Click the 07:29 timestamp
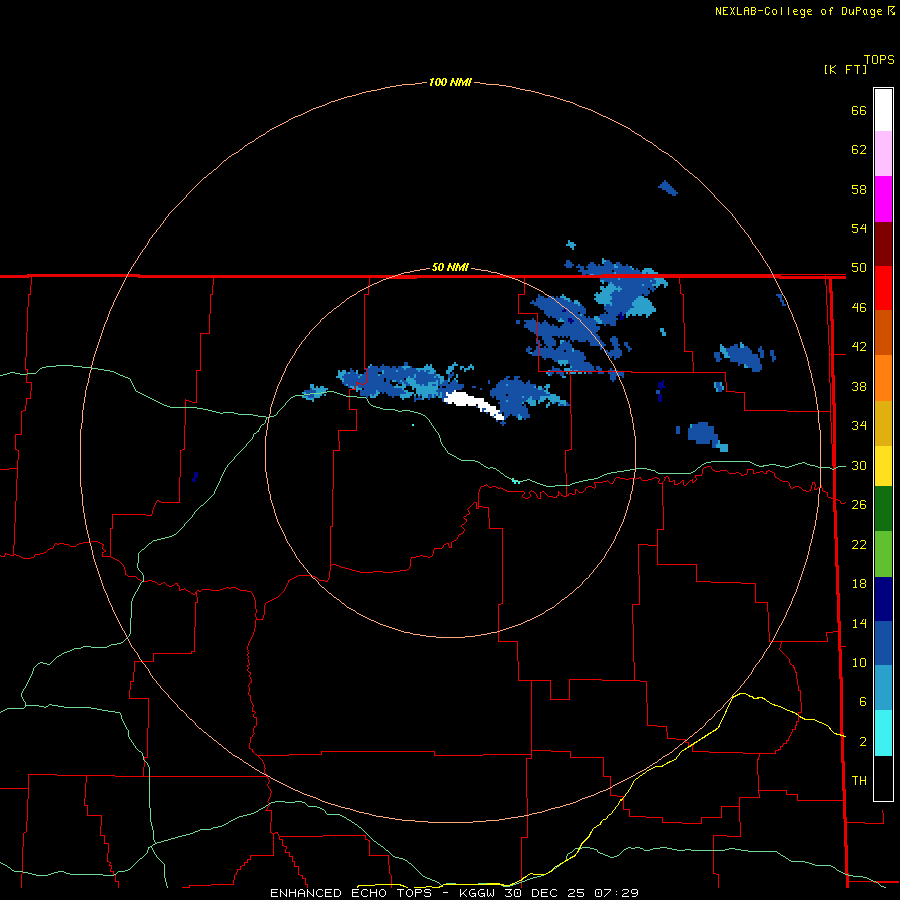This screenshot has height=900, width=900. (617, 893)
